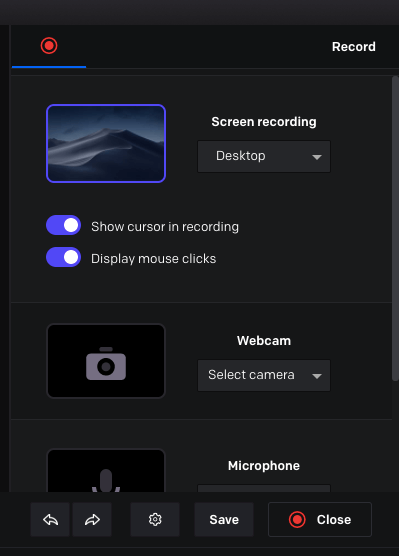Toggle Show cursor in recording switch

(63, 225)
